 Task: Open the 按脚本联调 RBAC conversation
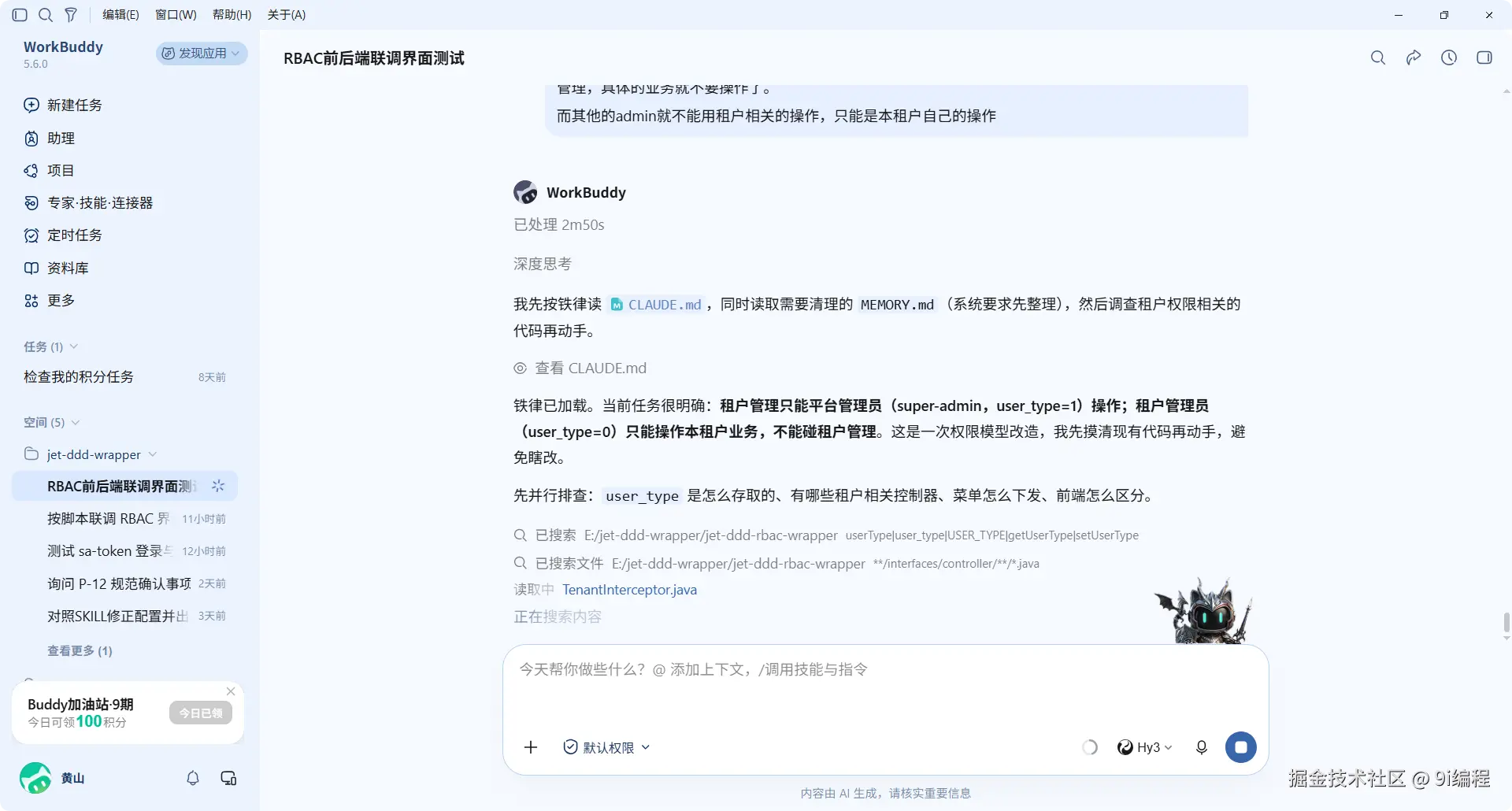[124, 519]
